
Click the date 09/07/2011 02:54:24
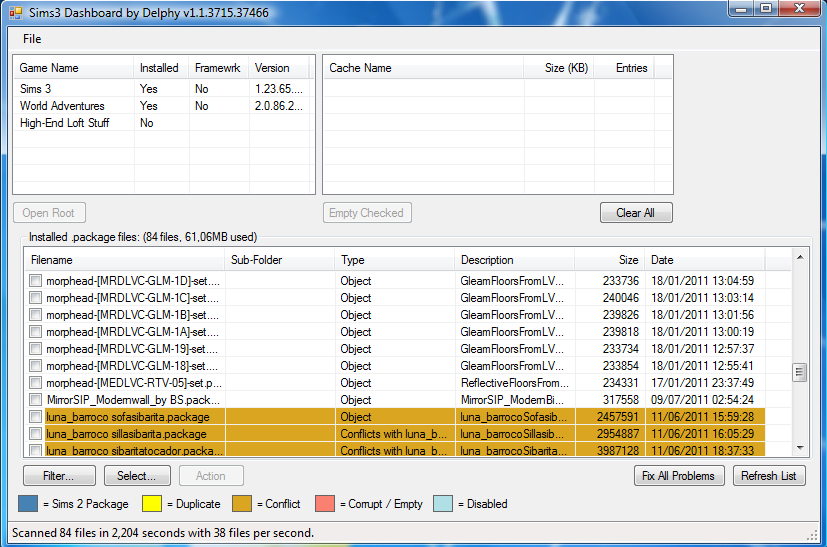click(703, 400)
